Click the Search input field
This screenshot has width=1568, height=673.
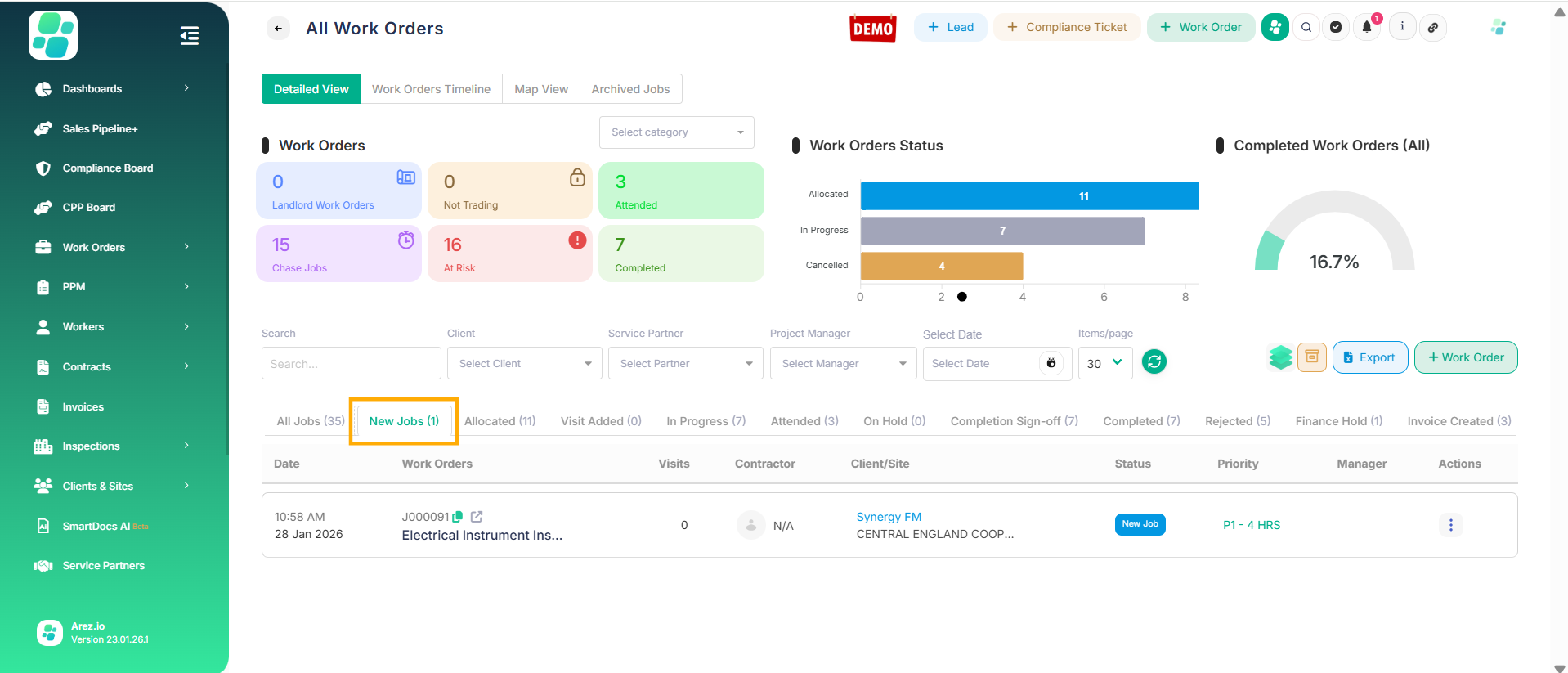coord(351,364)
